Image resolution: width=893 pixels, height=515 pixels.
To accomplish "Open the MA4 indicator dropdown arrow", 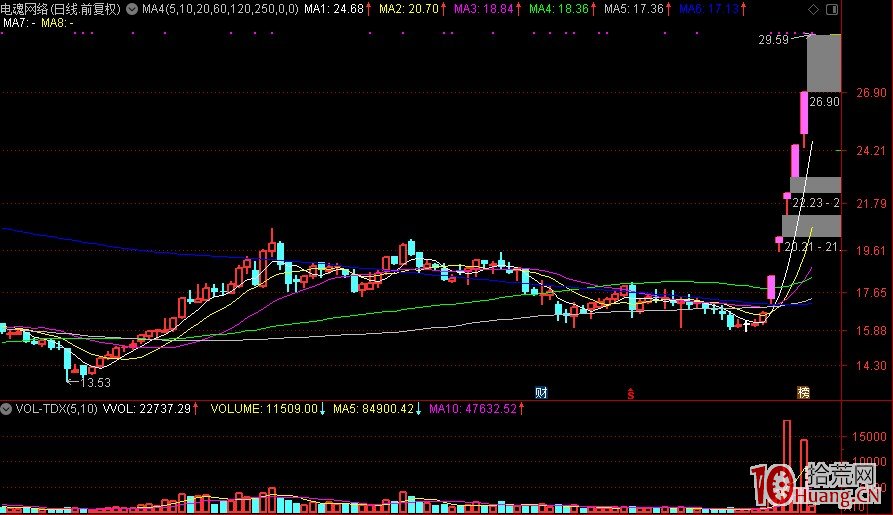I will click(x=132, y=9).
